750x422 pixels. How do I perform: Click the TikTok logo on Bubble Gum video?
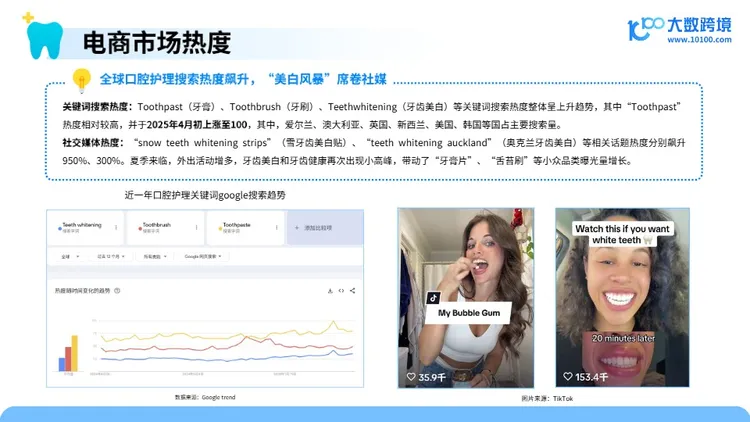(433, 298)
